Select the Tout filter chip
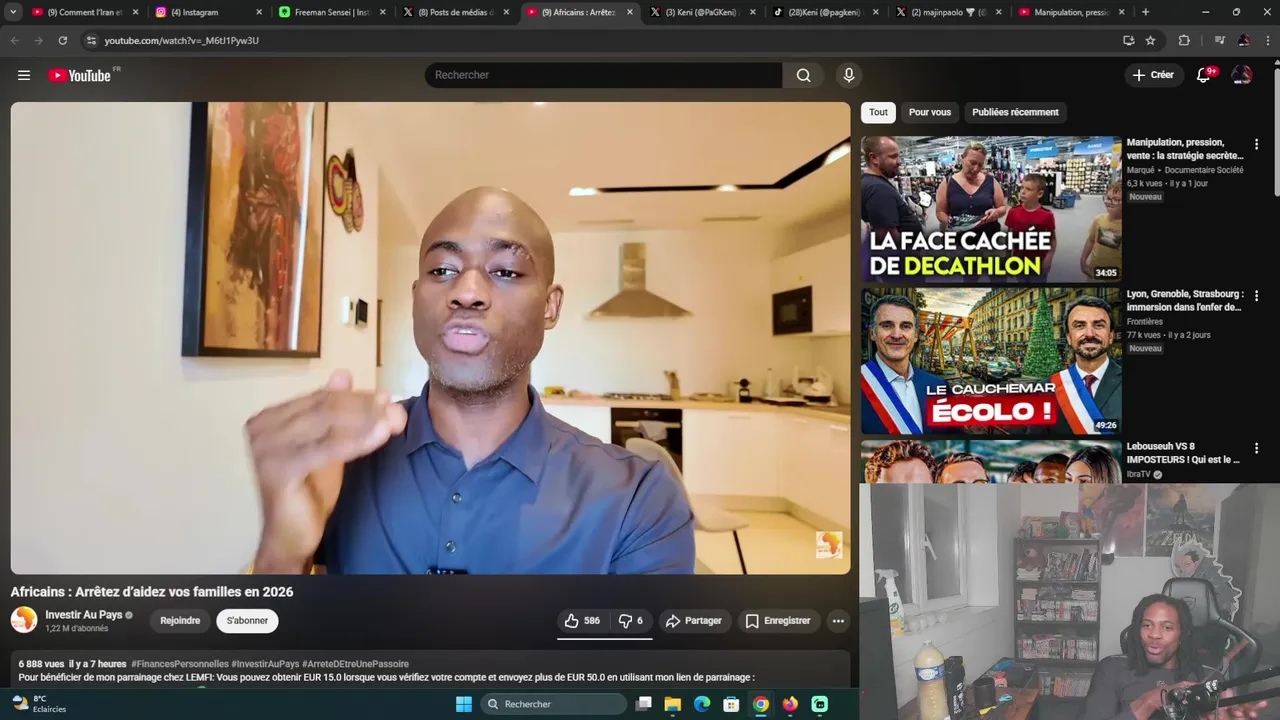Image resolution: width=1280 pixels, height=720 pixels. pyautogui.click(x=878, y=112)
